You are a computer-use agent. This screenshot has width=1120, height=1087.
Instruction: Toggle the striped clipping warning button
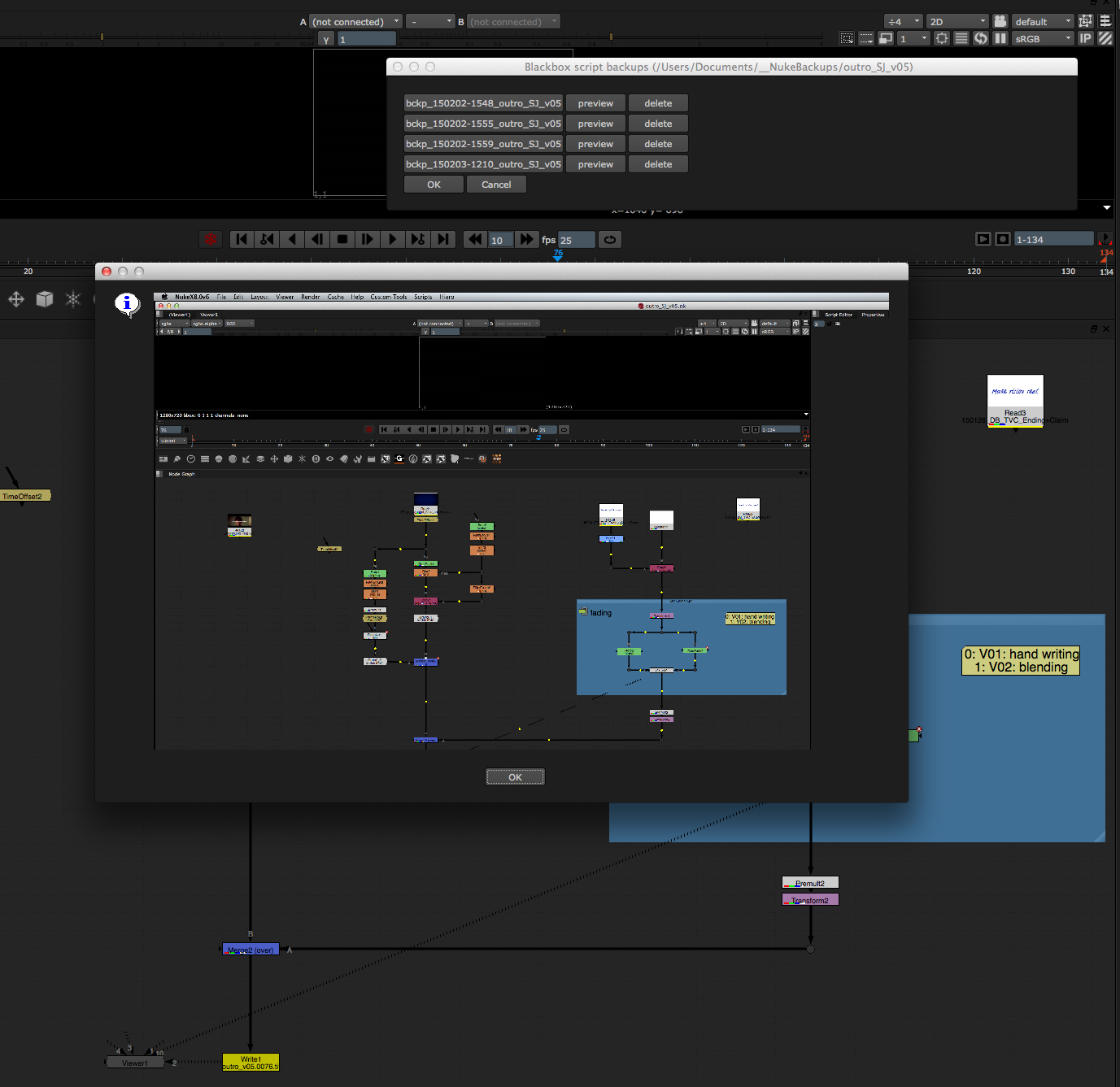(1105, 38)
